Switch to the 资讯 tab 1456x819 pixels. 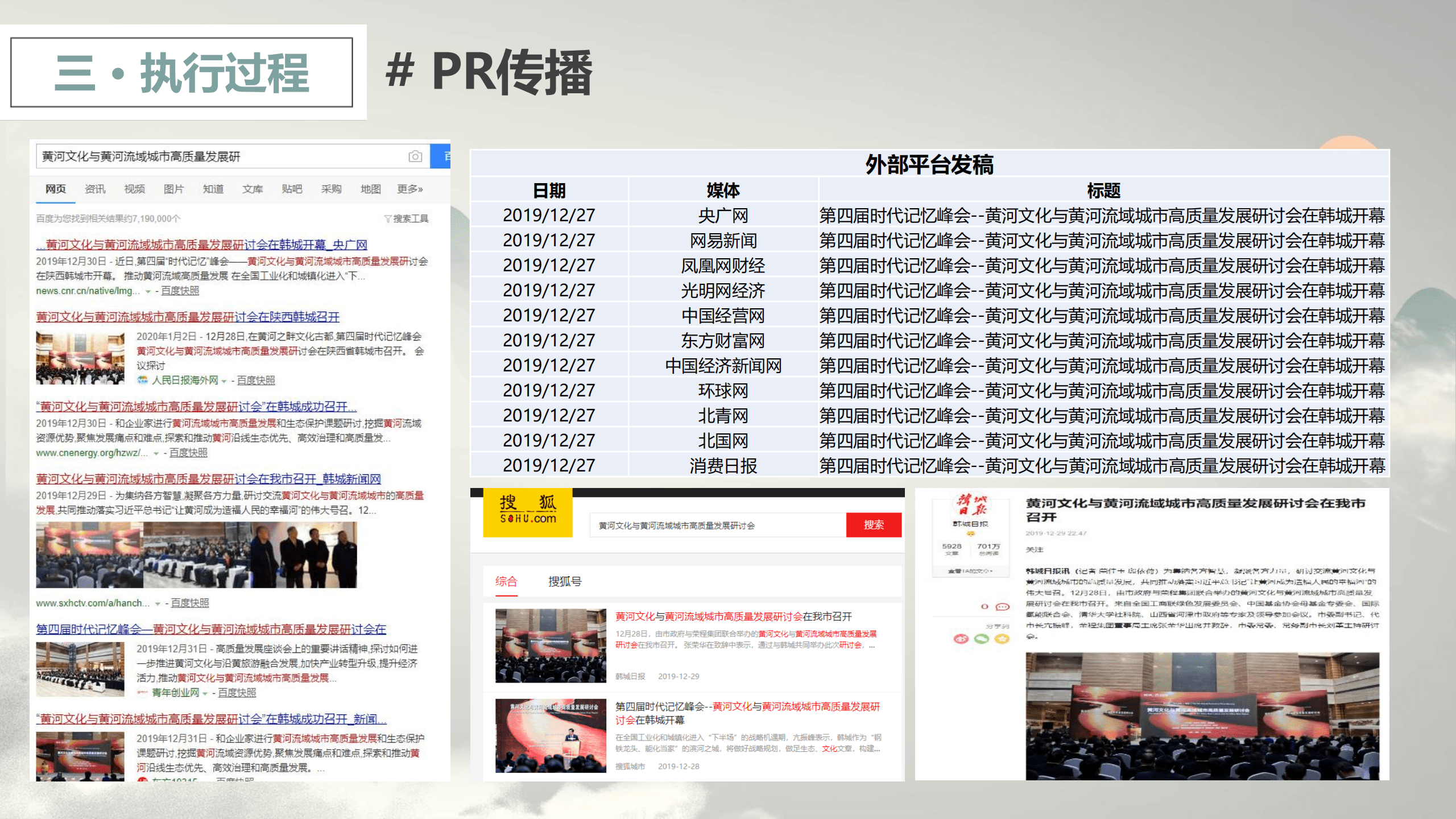[x=95, y=189]
